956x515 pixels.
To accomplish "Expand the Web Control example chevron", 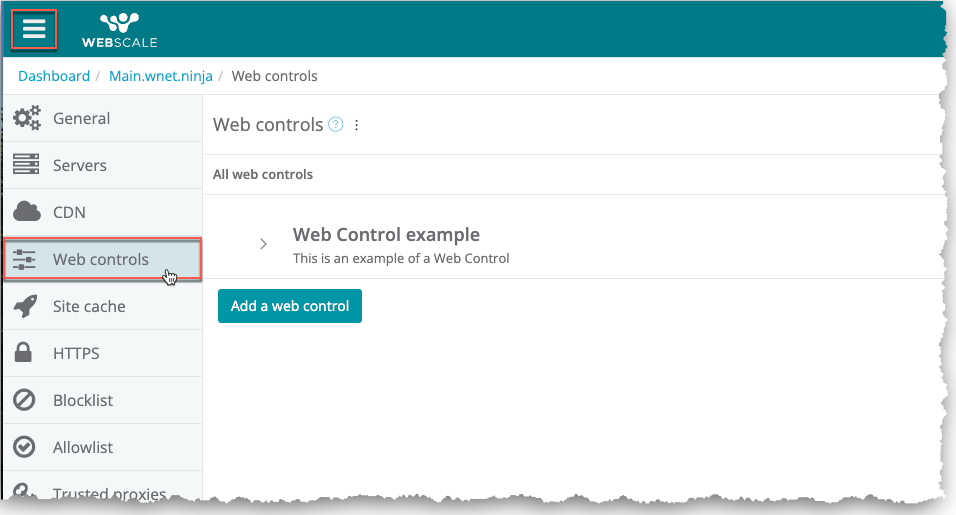I will pyautogui.click(x=263, y=244).
